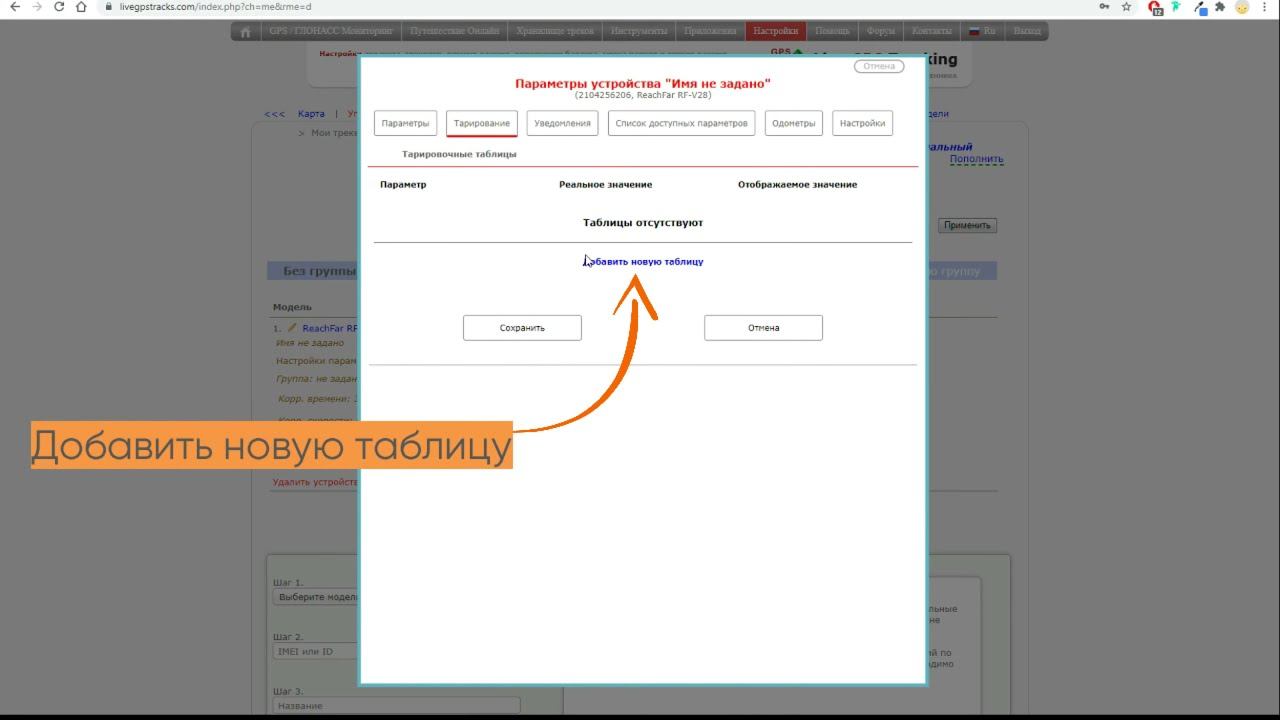The image size is (1280, 720).
Task: Dismiss the dialog with the top Отмена pill button
Action: point(879,66)
